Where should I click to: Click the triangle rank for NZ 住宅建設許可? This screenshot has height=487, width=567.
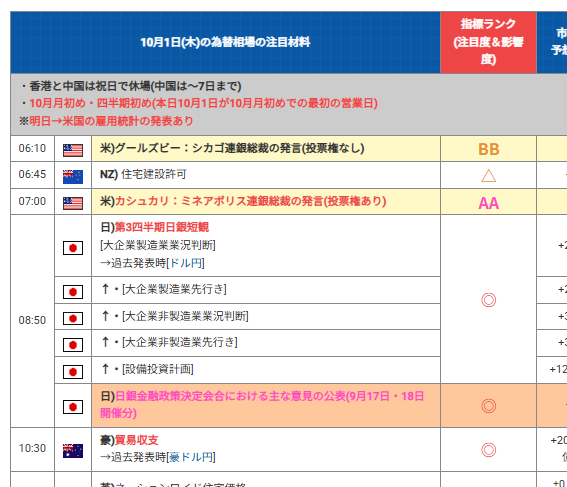tap(489, 176)
